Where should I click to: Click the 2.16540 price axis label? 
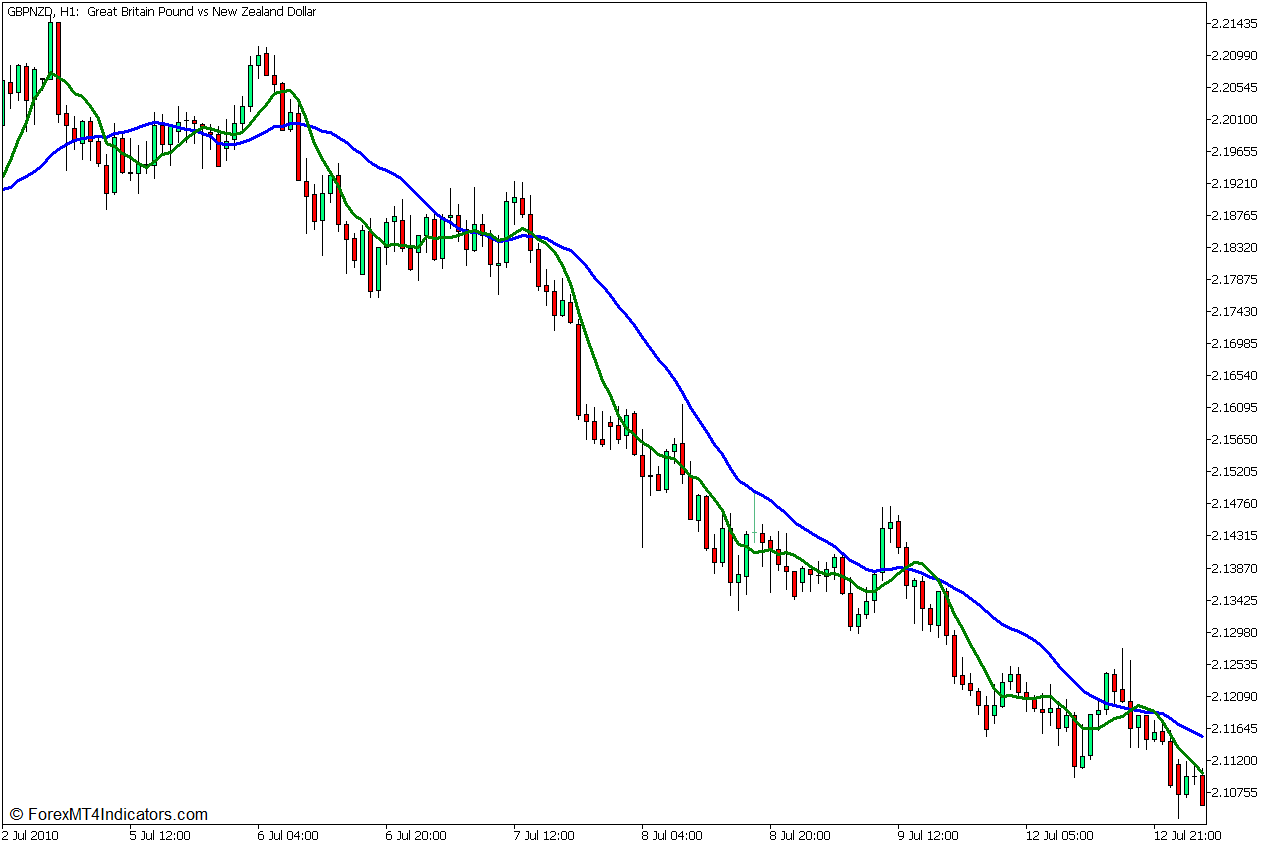point(1234,376)
